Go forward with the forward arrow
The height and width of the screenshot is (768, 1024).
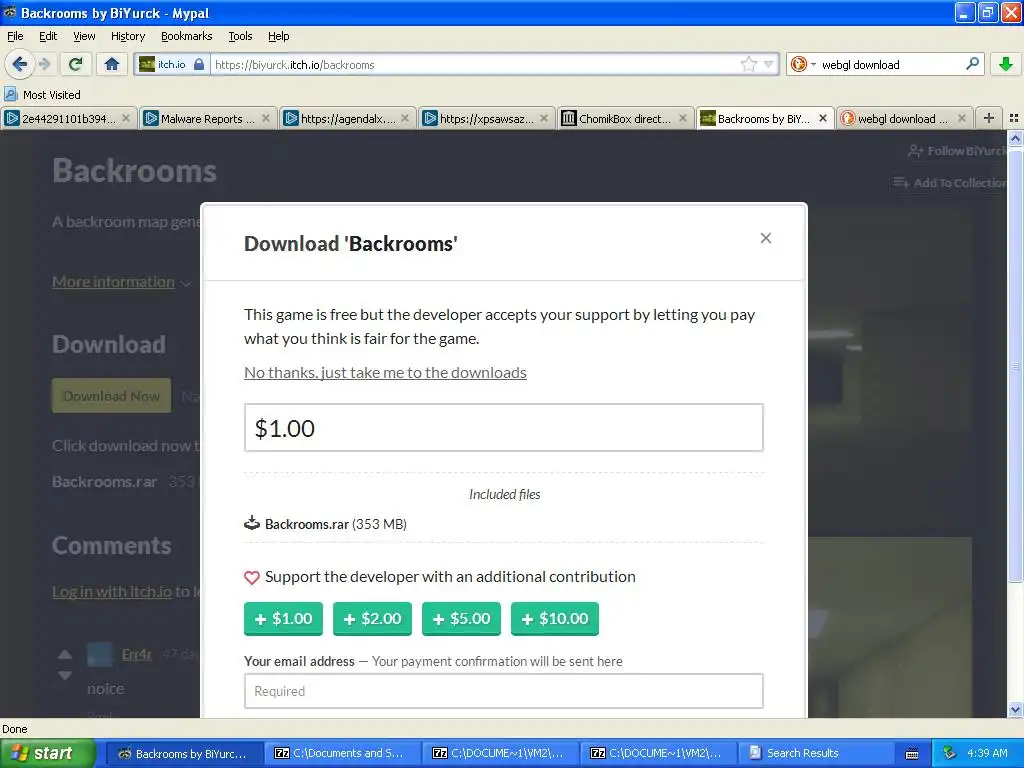point(44,64)
